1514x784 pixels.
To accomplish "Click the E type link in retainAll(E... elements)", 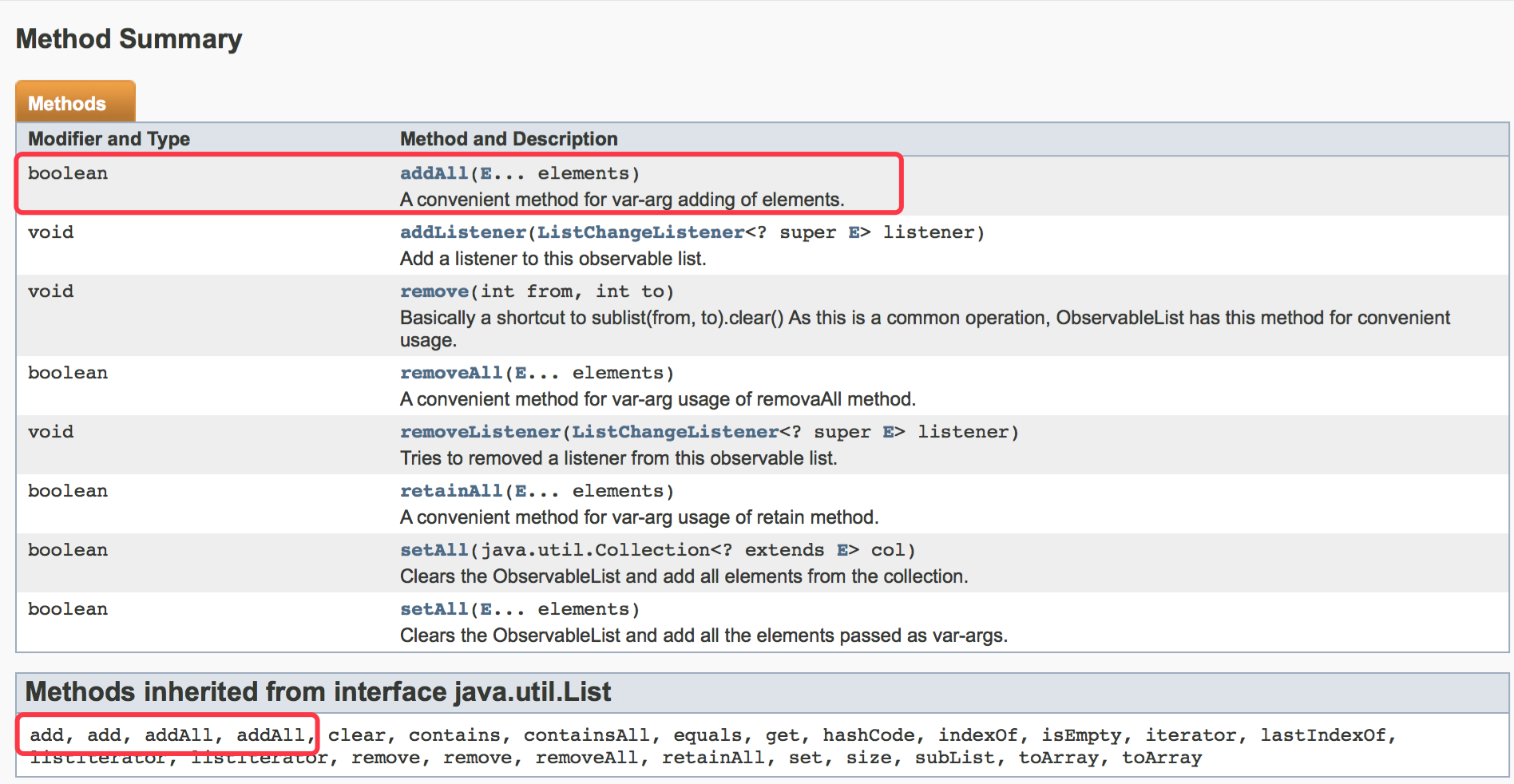I will click(x=521, y=491).
